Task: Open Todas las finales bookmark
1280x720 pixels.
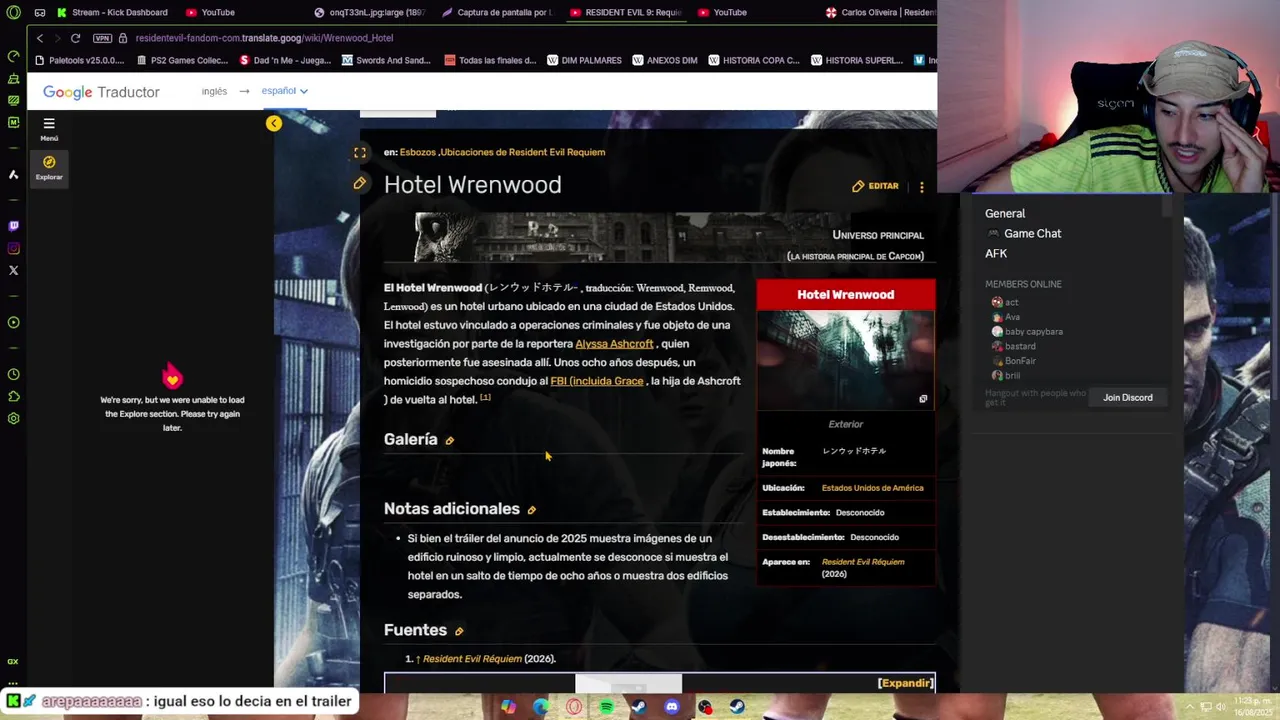Action: coord(490,60)
